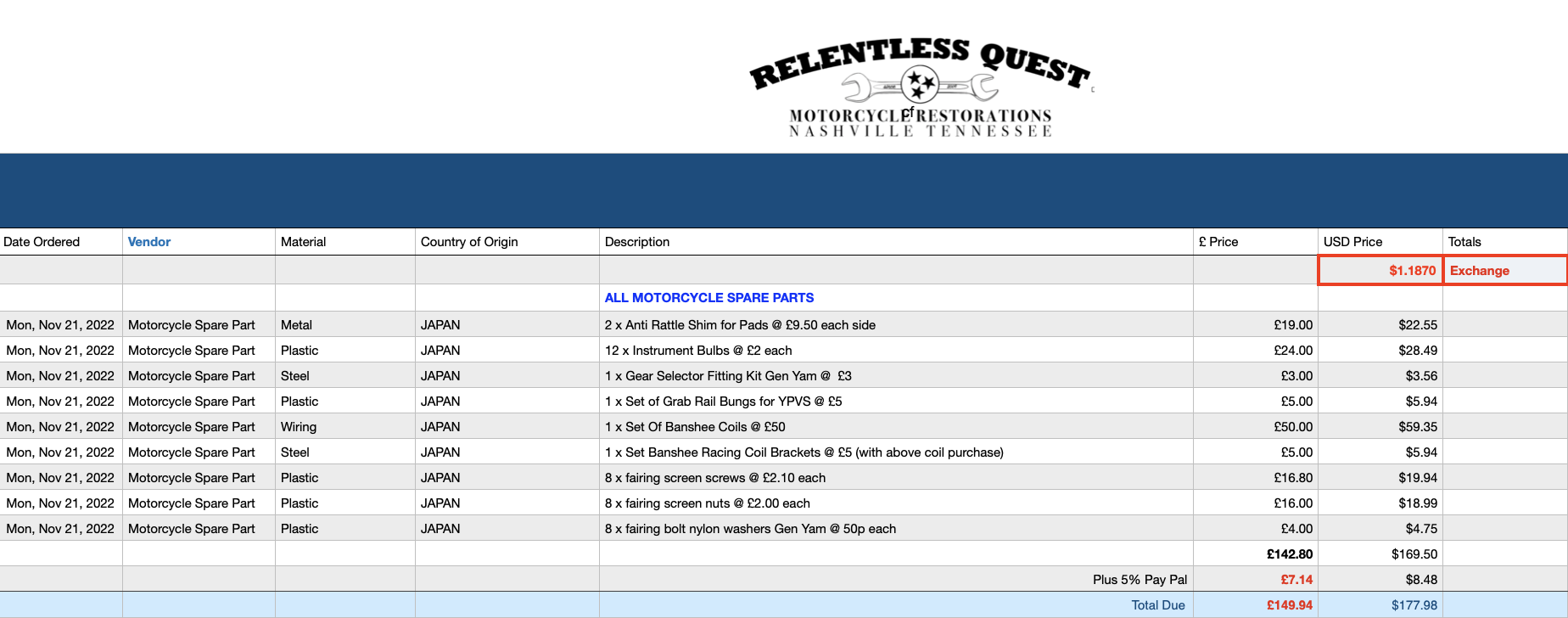Viewport: 1568px width, 618px height.
Task: Click the £3.00 price cell
Action: pyautogui.click(x=1255, y=376)
